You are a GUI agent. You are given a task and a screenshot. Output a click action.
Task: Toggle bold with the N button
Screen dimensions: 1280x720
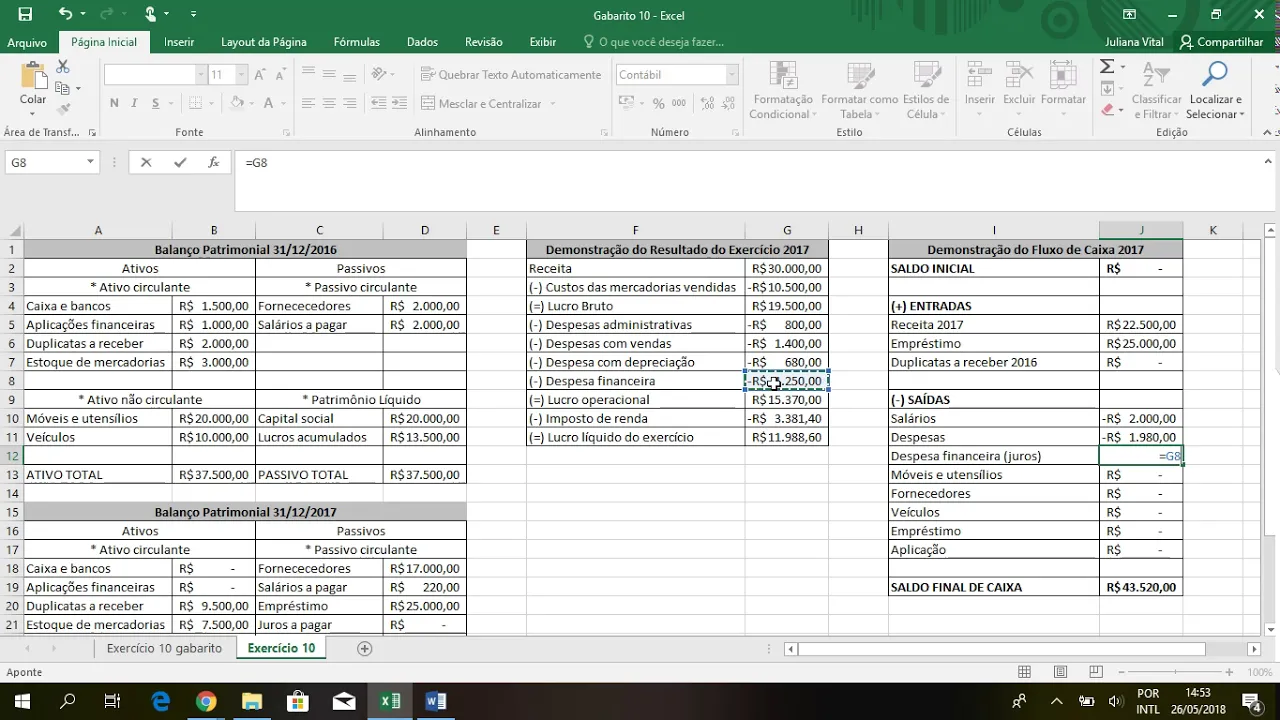[x=114, y=103]
